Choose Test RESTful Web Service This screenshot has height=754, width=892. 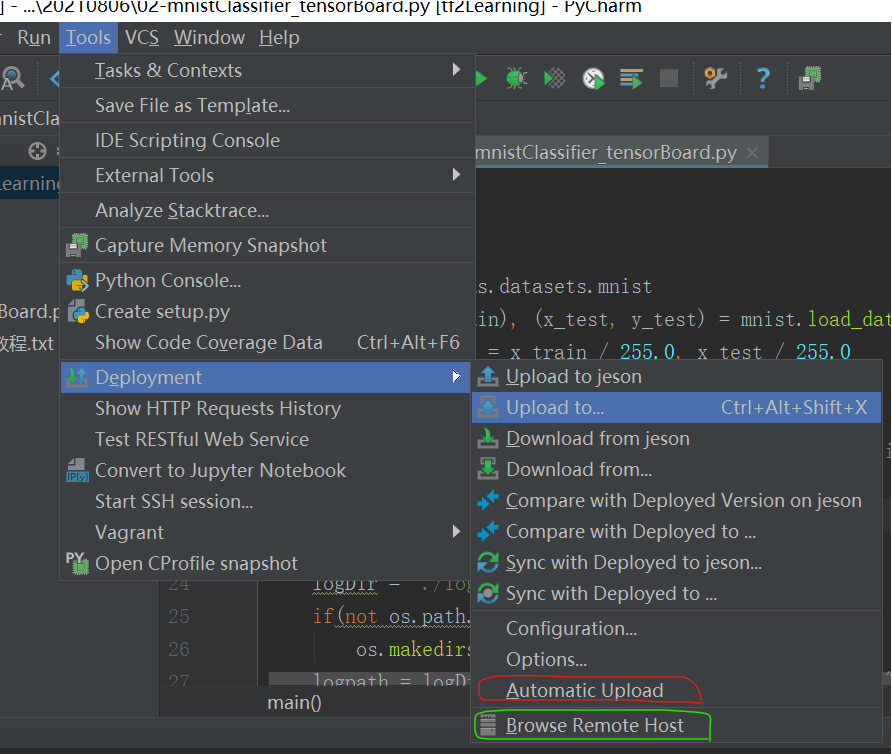[267, 439]
